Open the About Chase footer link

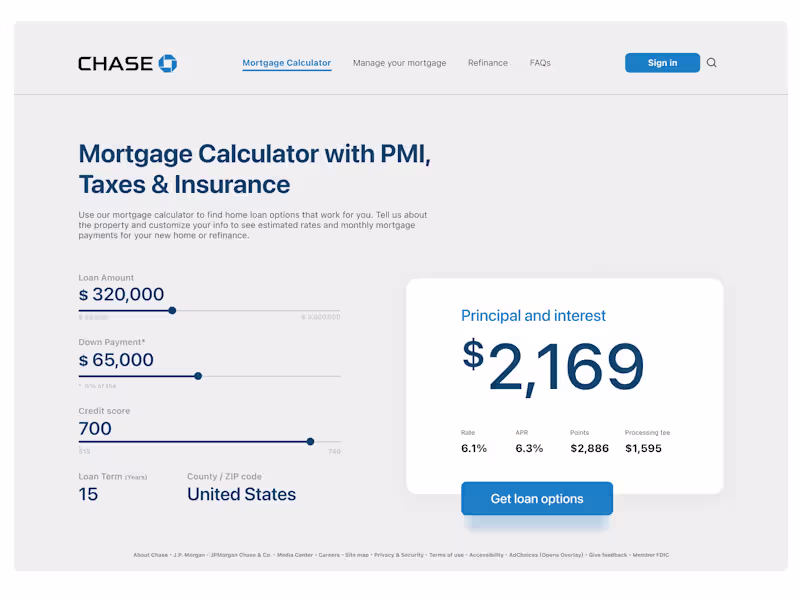pos(150,554)
